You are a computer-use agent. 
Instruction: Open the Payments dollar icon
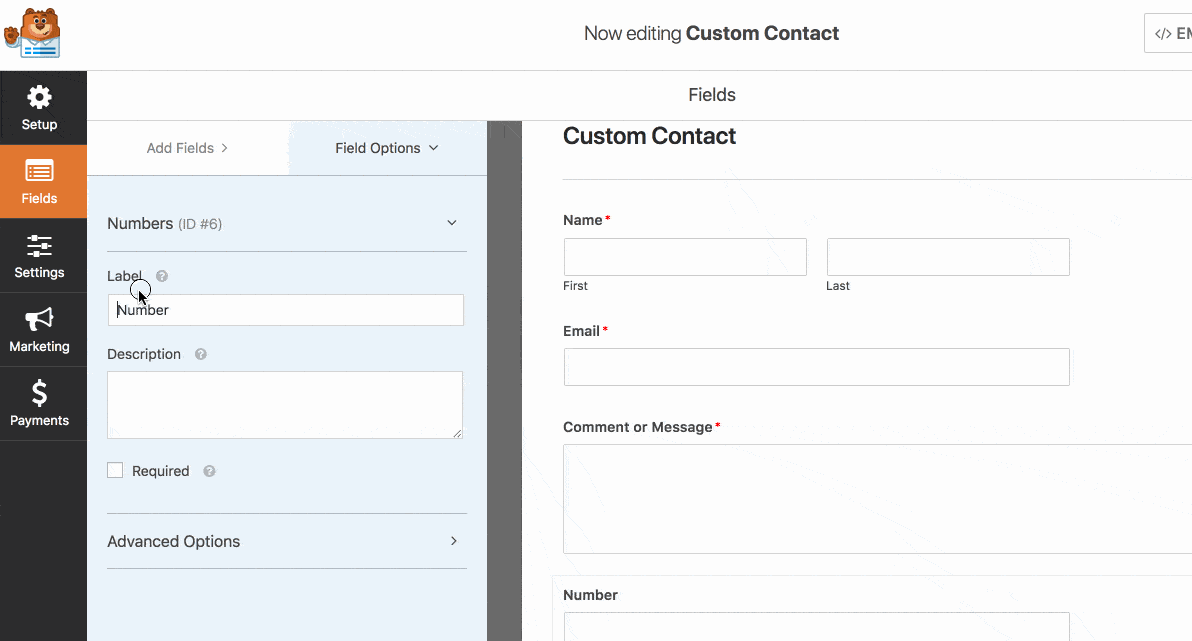click(39, 393)
